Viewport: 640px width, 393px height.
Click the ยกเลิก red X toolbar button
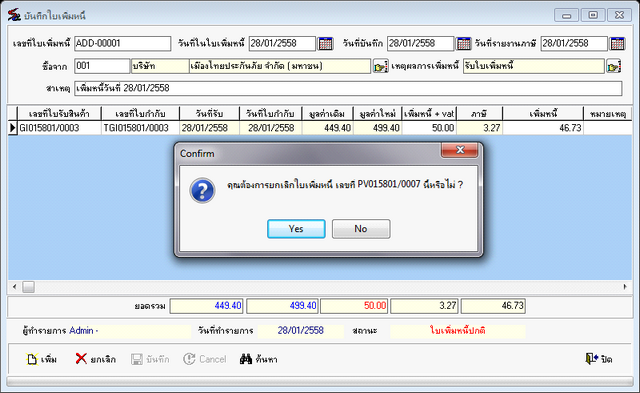click(96, 359)
